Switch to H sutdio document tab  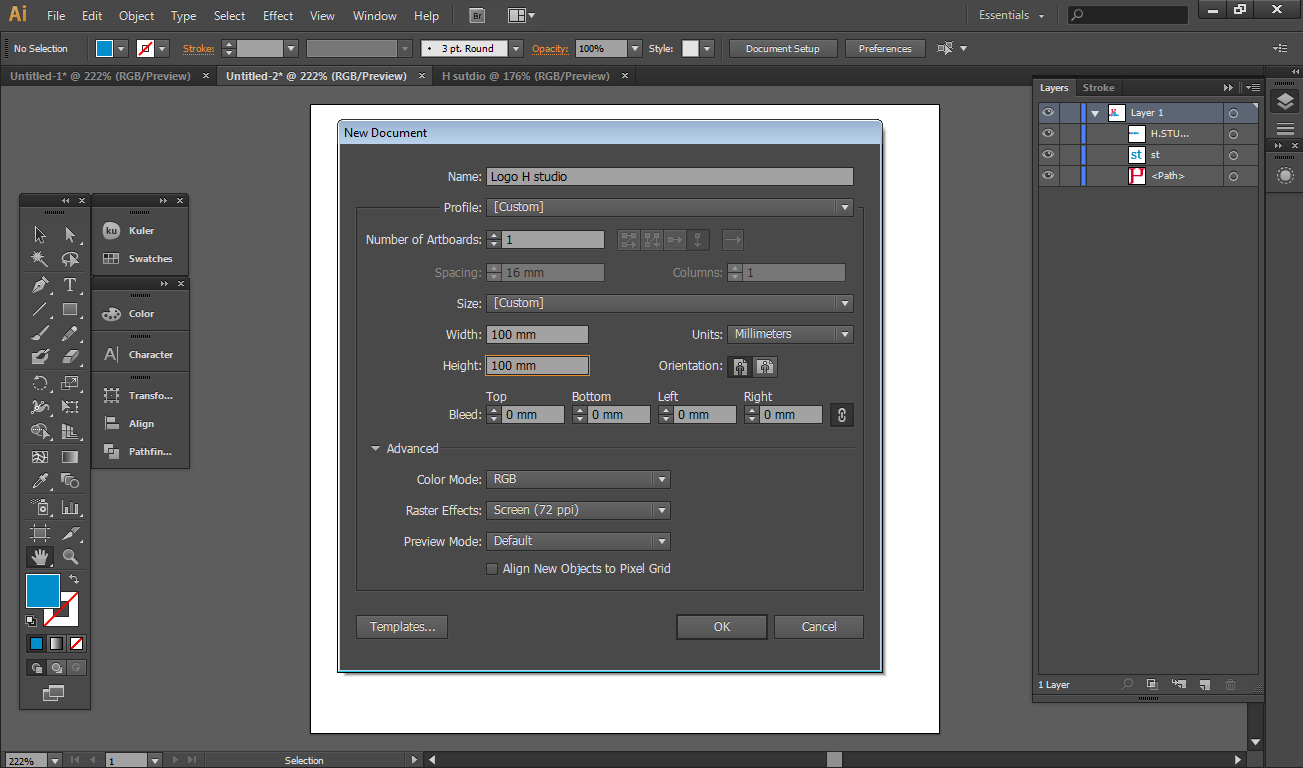pos(525,76)
